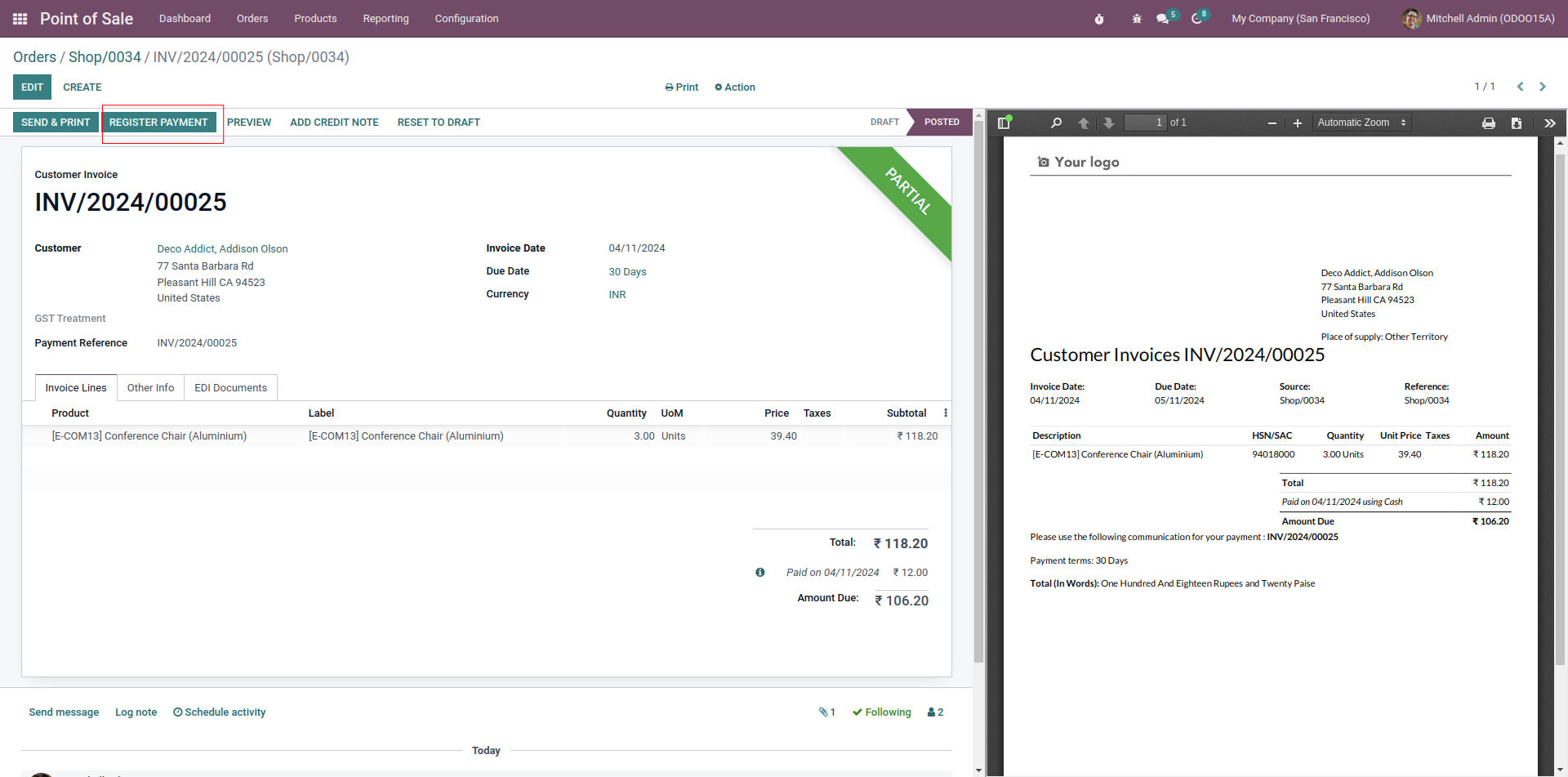
Task: Switch to EDI Documents tab
Action: (x=230, y=388)
